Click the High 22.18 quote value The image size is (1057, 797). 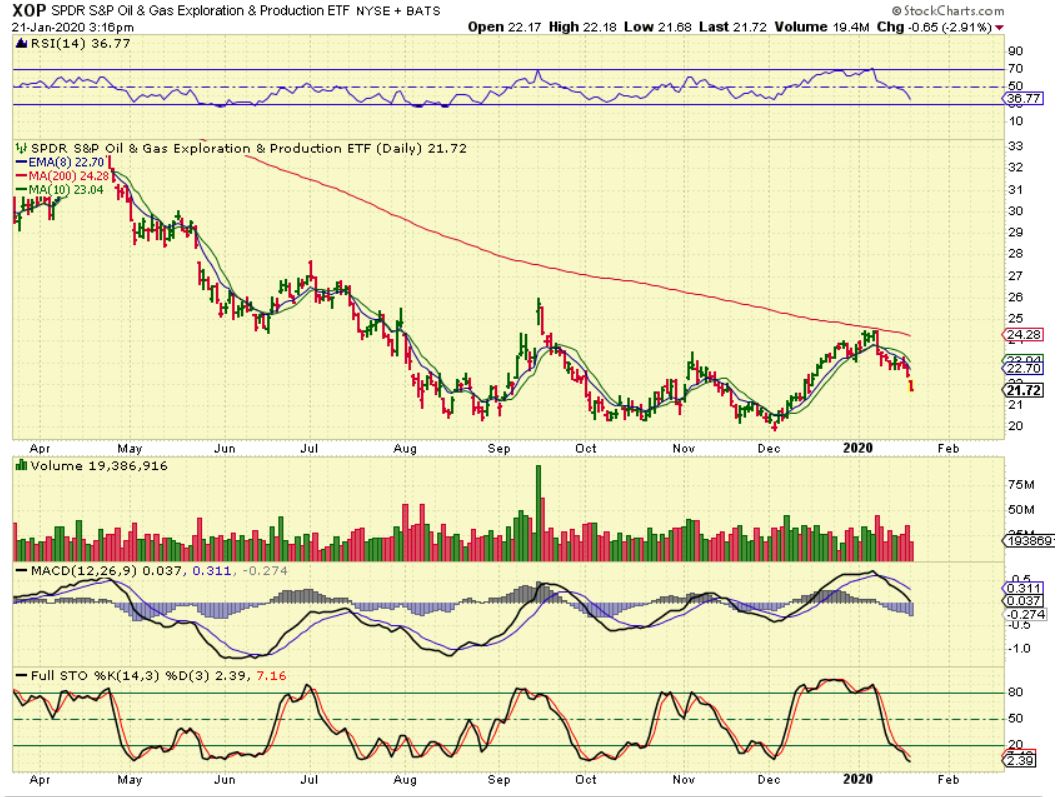coord(582,27)
